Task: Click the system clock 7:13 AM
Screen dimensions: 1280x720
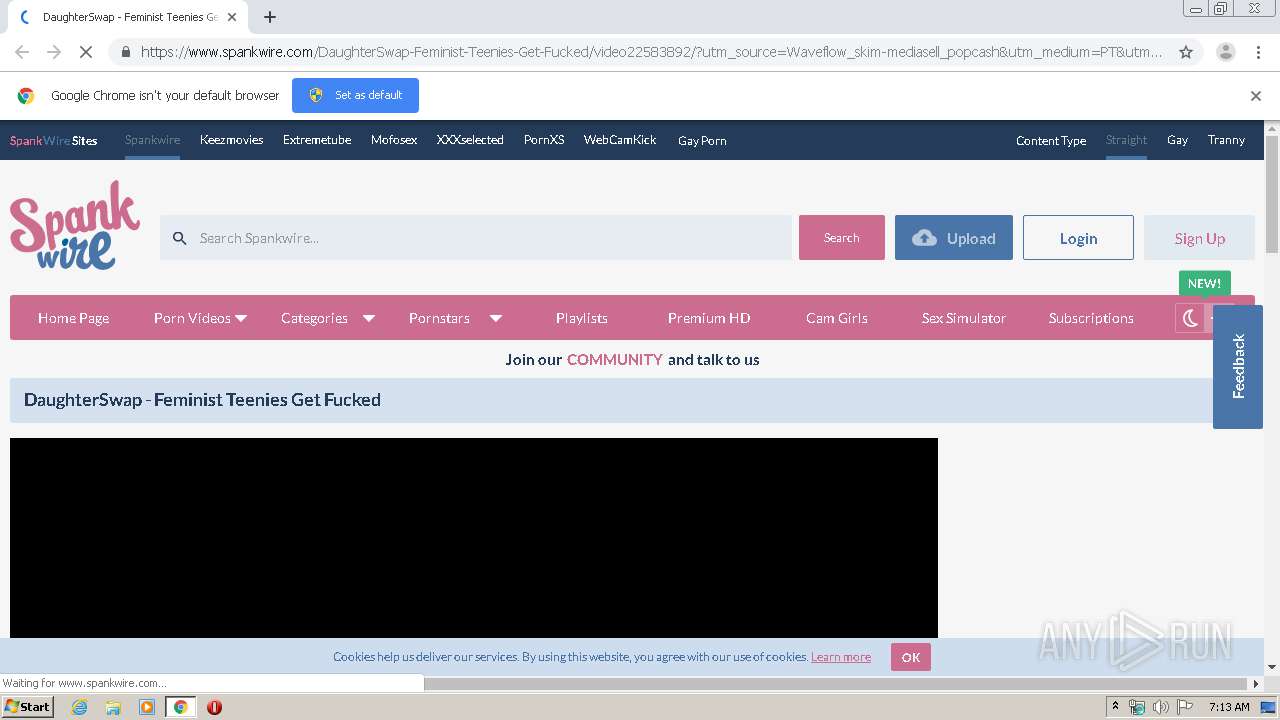Action: (1229, 707)
